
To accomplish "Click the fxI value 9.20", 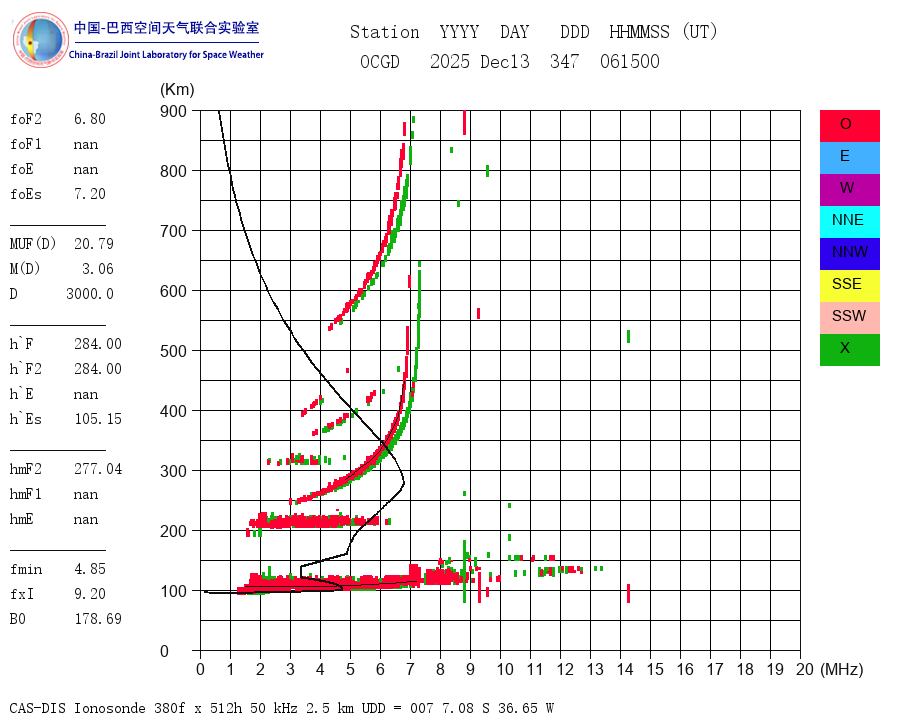I will click(x=90, y=594).
